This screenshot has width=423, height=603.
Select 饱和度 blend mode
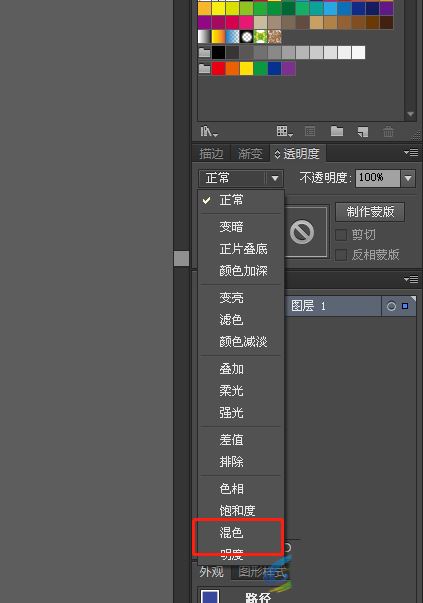coord(241,510)
